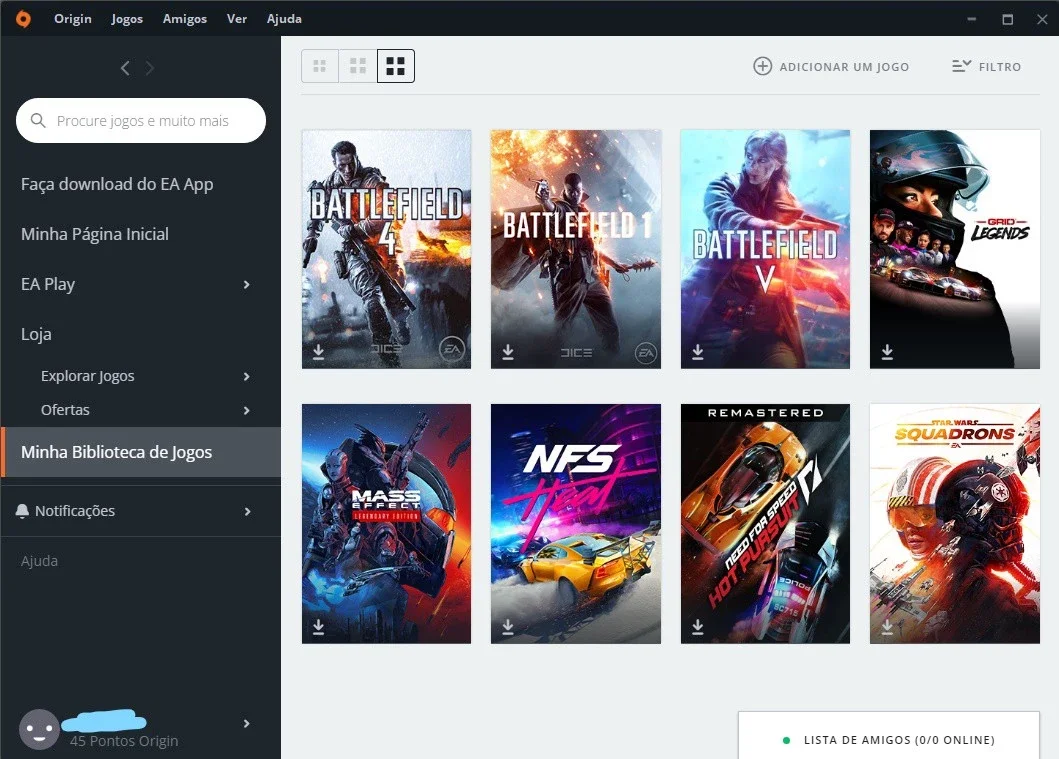Open LISTA DE AMIGOS chat panel
Image resolution: width=1059 pixels, height=759 pixels.
[x=889, y=735]
